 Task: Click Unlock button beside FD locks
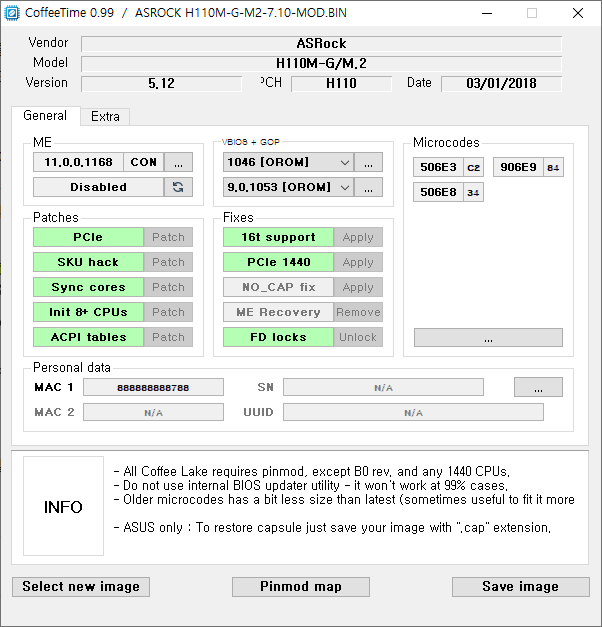click(x=358, y=337)
